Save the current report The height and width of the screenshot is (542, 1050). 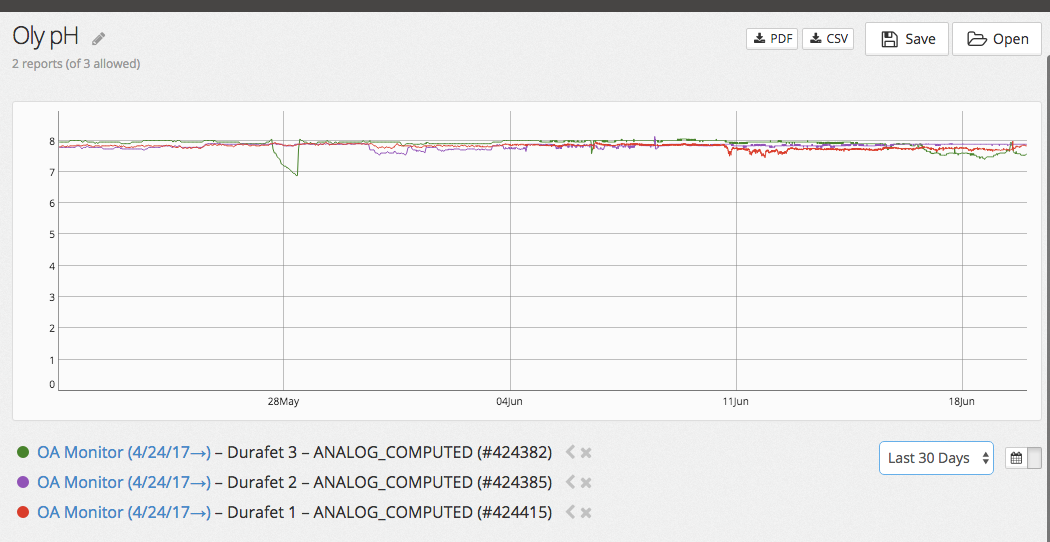click(x=907, y=39)
